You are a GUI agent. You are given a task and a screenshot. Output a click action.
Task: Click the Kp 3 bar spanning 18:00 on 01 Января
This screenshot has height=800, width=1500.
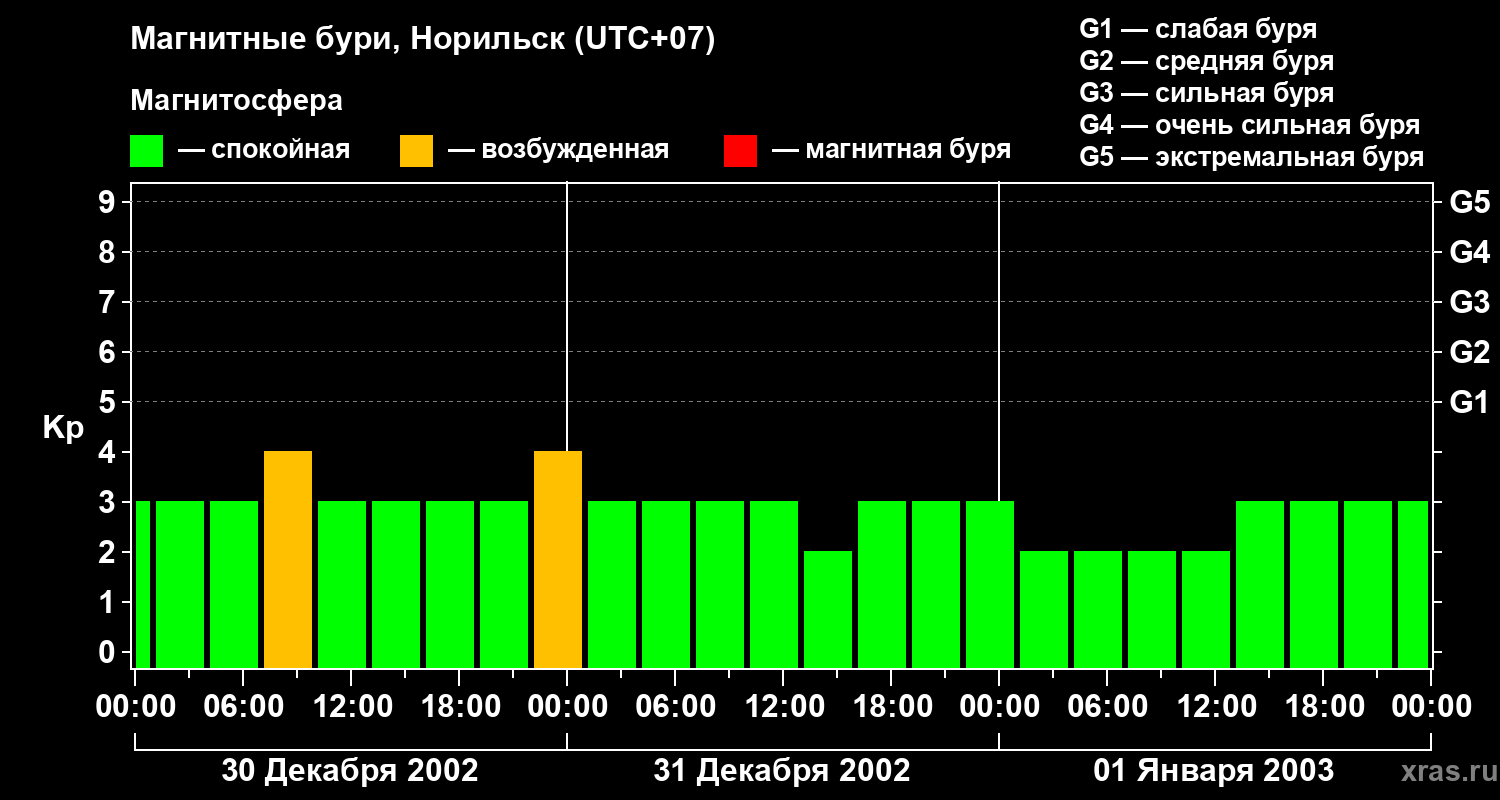1314,584
